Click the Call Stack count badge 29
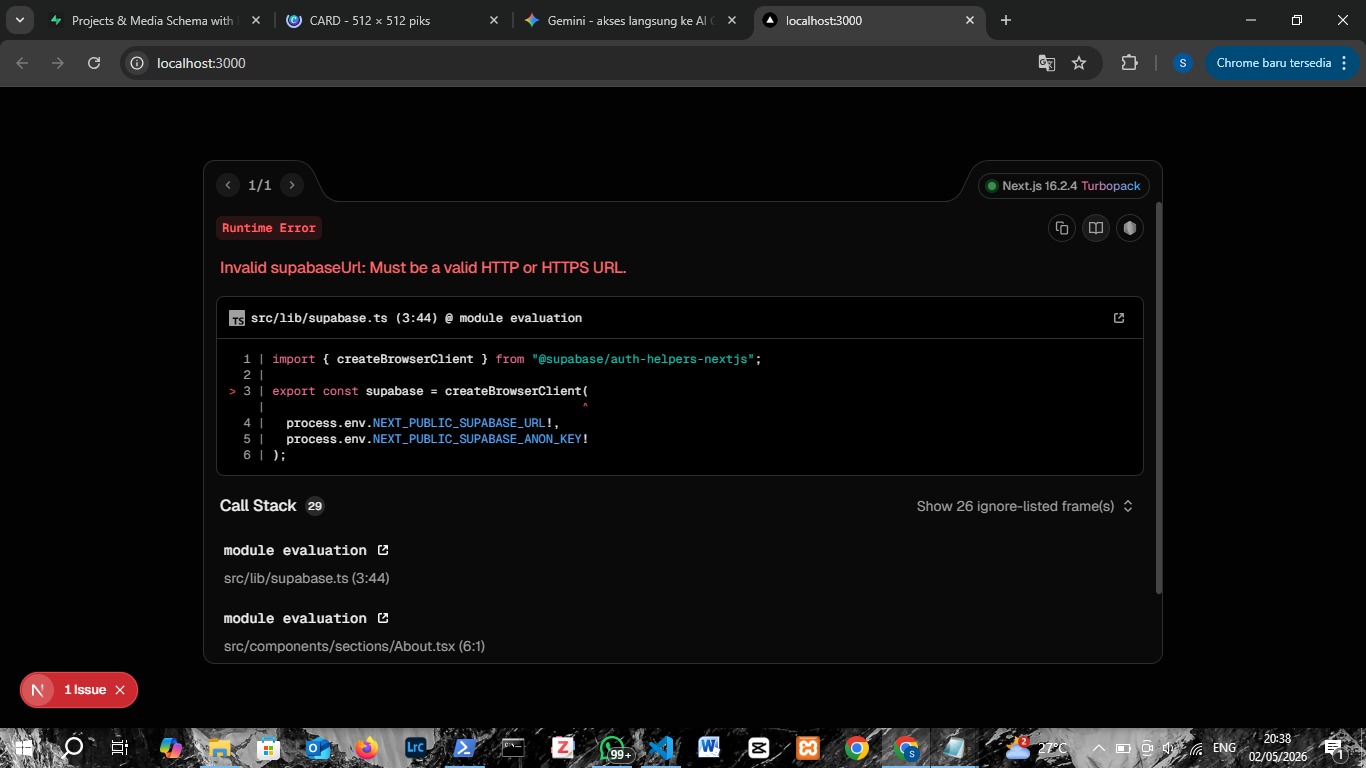 click(314, 506)
